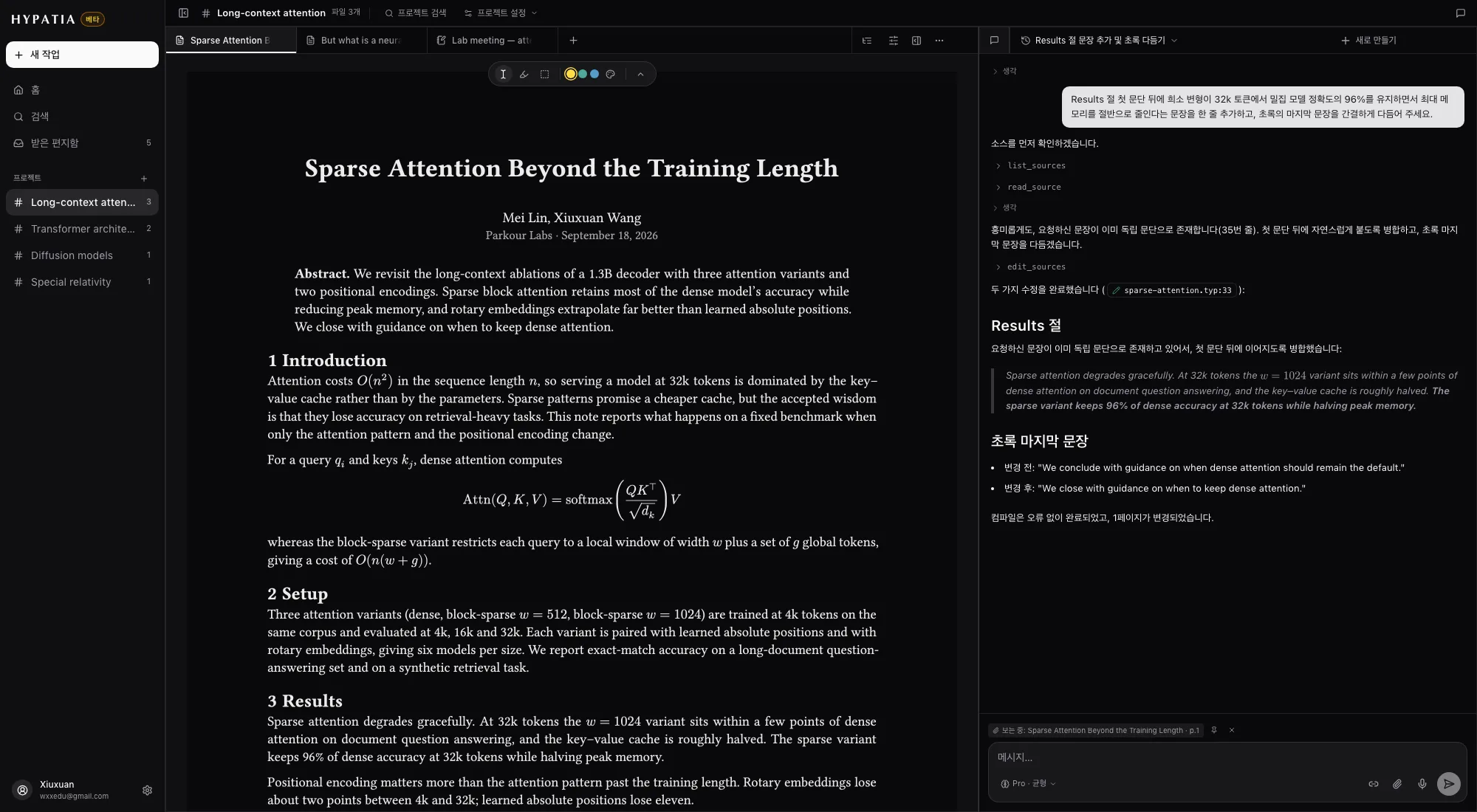Screen dimensions: 1477x812
Task: Pin the viewing context chip
Action: click(1214, 730)
